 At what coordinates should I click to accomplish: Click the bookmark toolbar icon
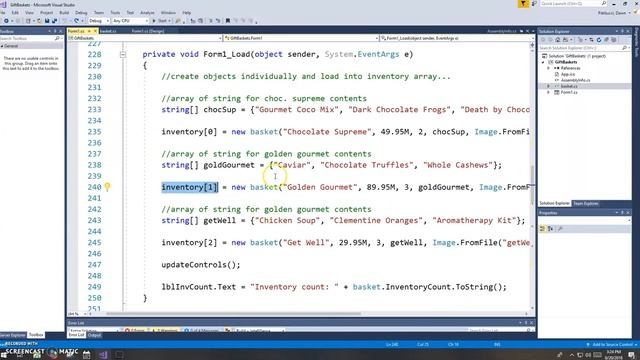point(228,21)
